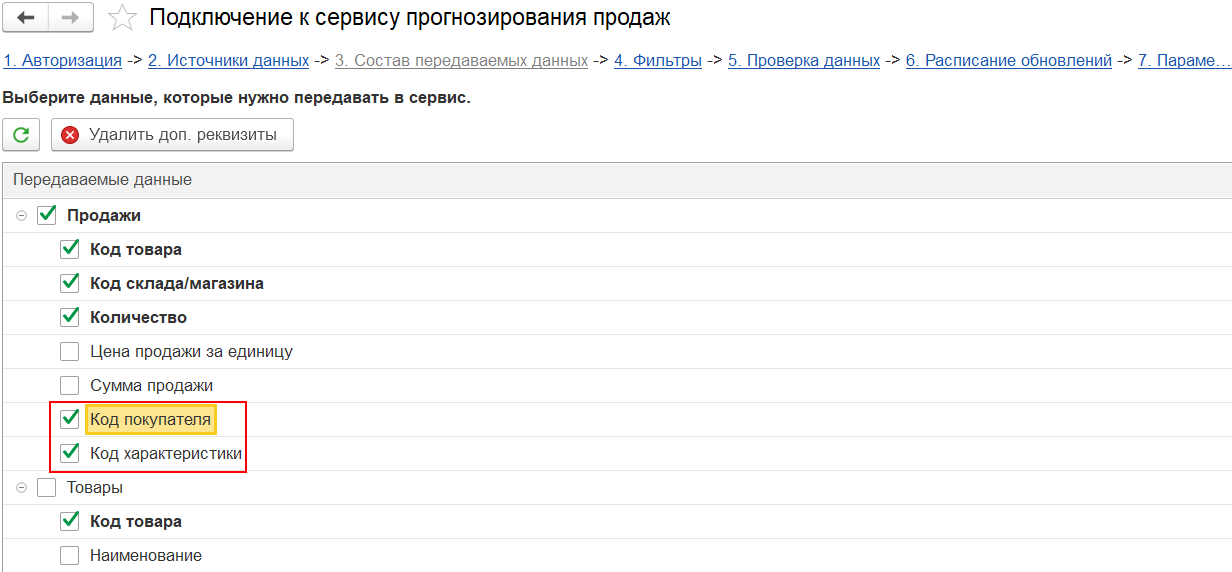Viewport: 1232px width, 572px height.
Task: Enable 'Сумма продажи' checkbox
Action: click(x=69, y=385)
